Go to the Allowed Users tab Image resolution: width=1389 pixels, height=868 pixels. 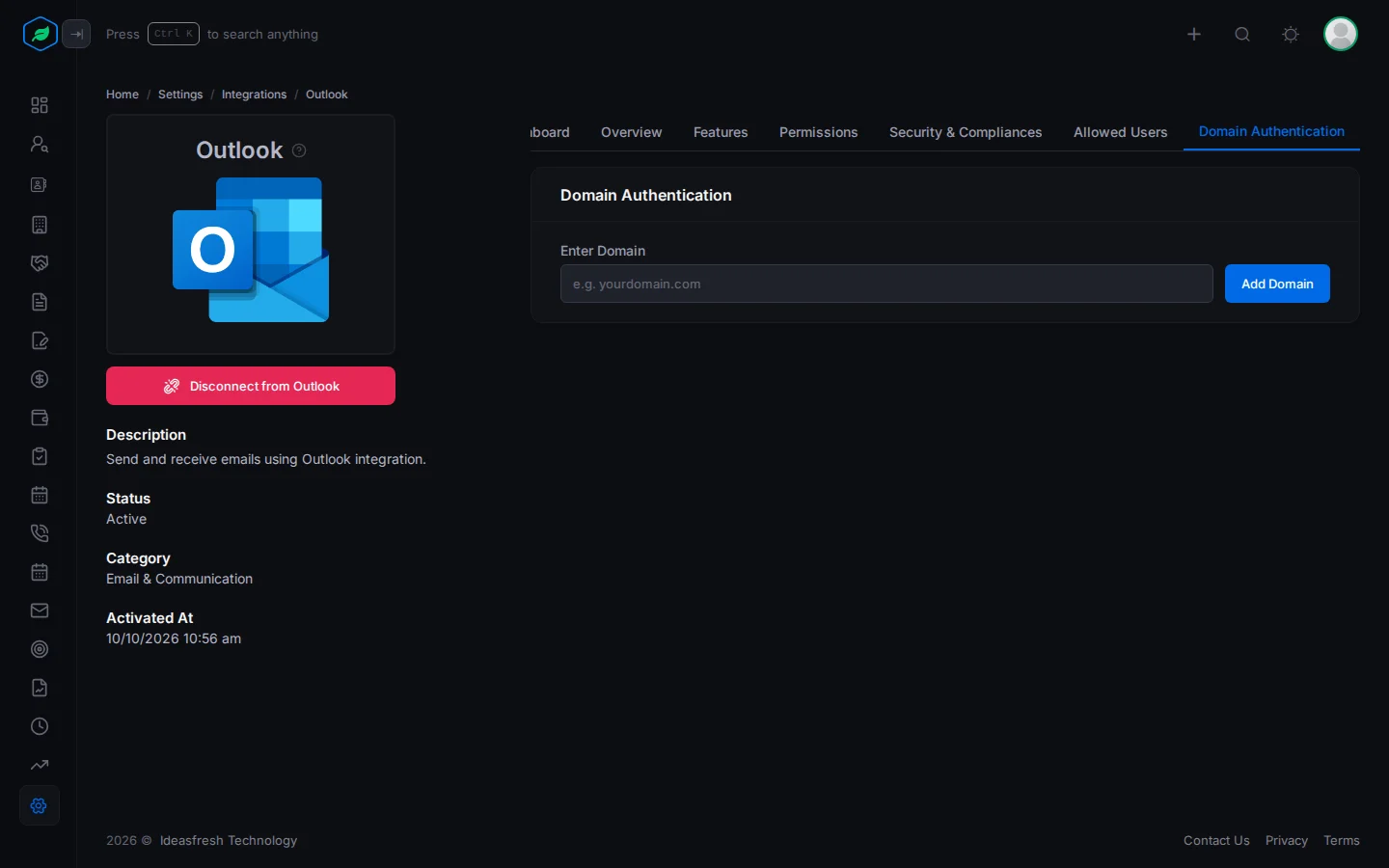[x=1120, y=132]
